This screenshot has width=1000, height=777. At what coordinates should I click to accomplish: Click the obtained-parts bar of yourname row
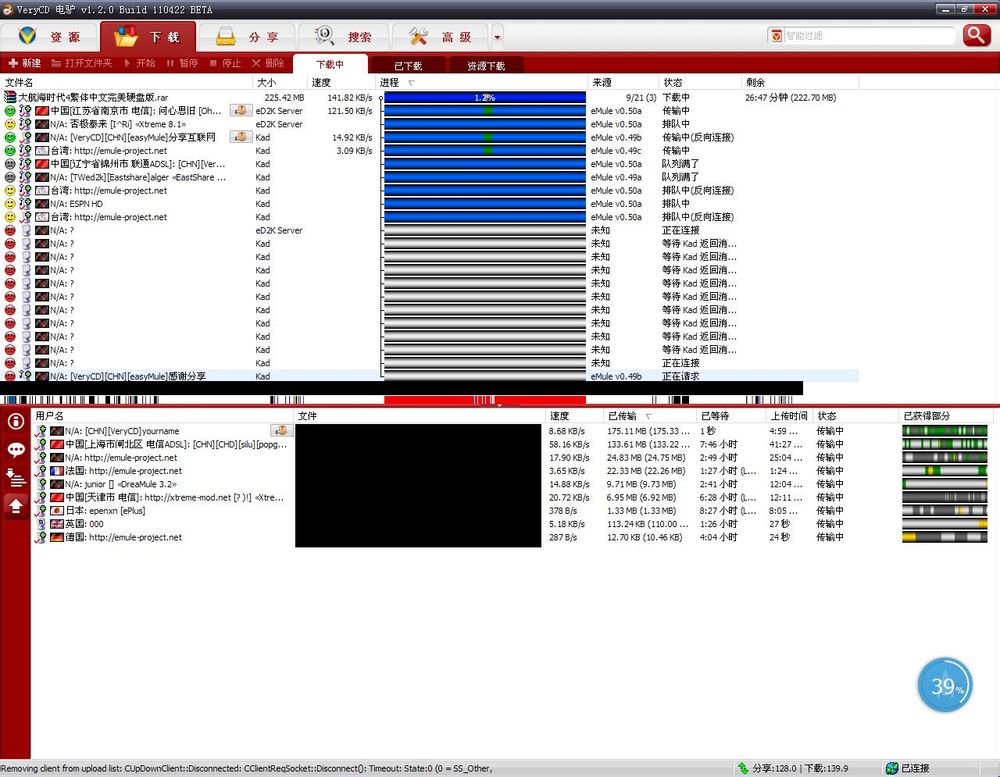945,431
